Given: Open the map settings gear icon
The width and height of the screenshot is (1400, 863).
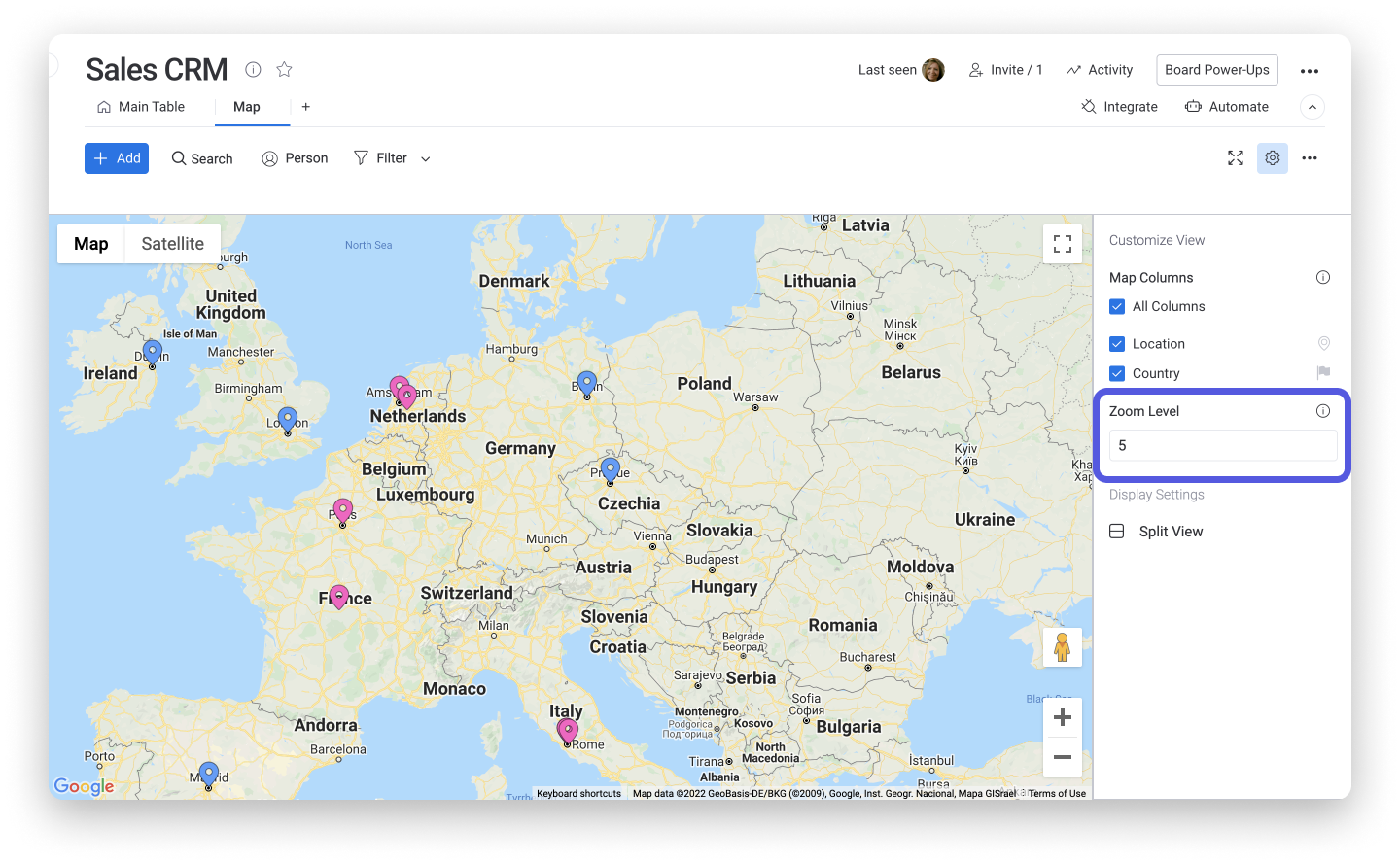Looking at the screenshot, I should click(1273, 157).
